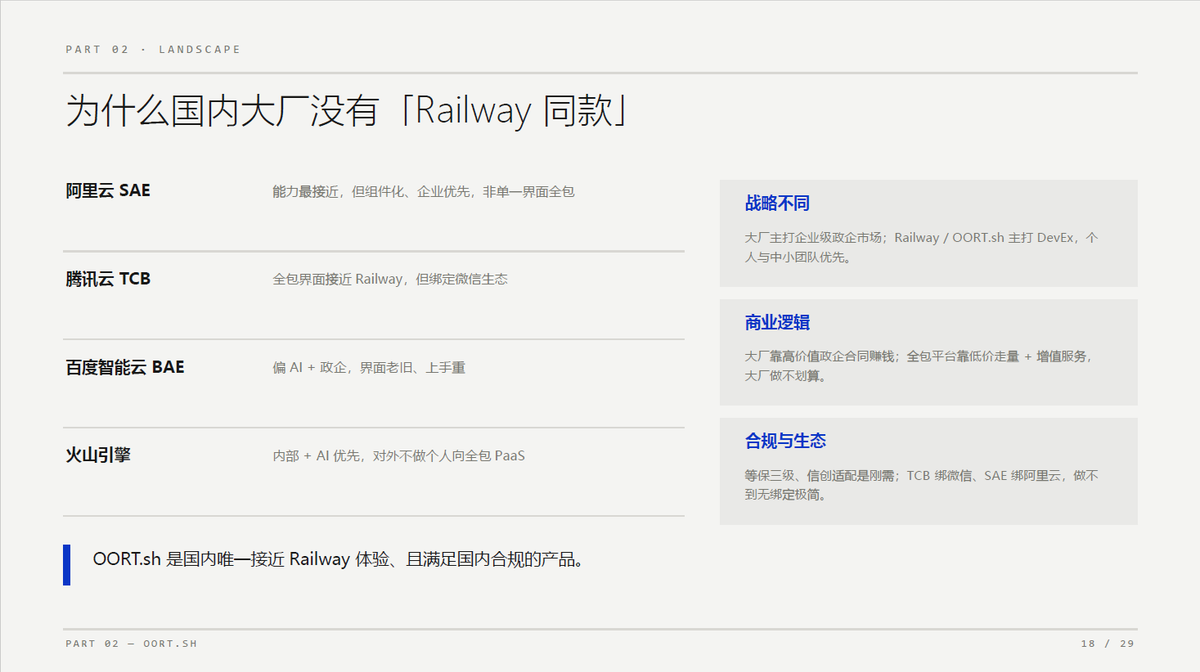This screenshot has height=672, width=1200.
Task: Select the slide title '为什么国内大厂没有「Railway 同款」'
Action: point(348,111)
